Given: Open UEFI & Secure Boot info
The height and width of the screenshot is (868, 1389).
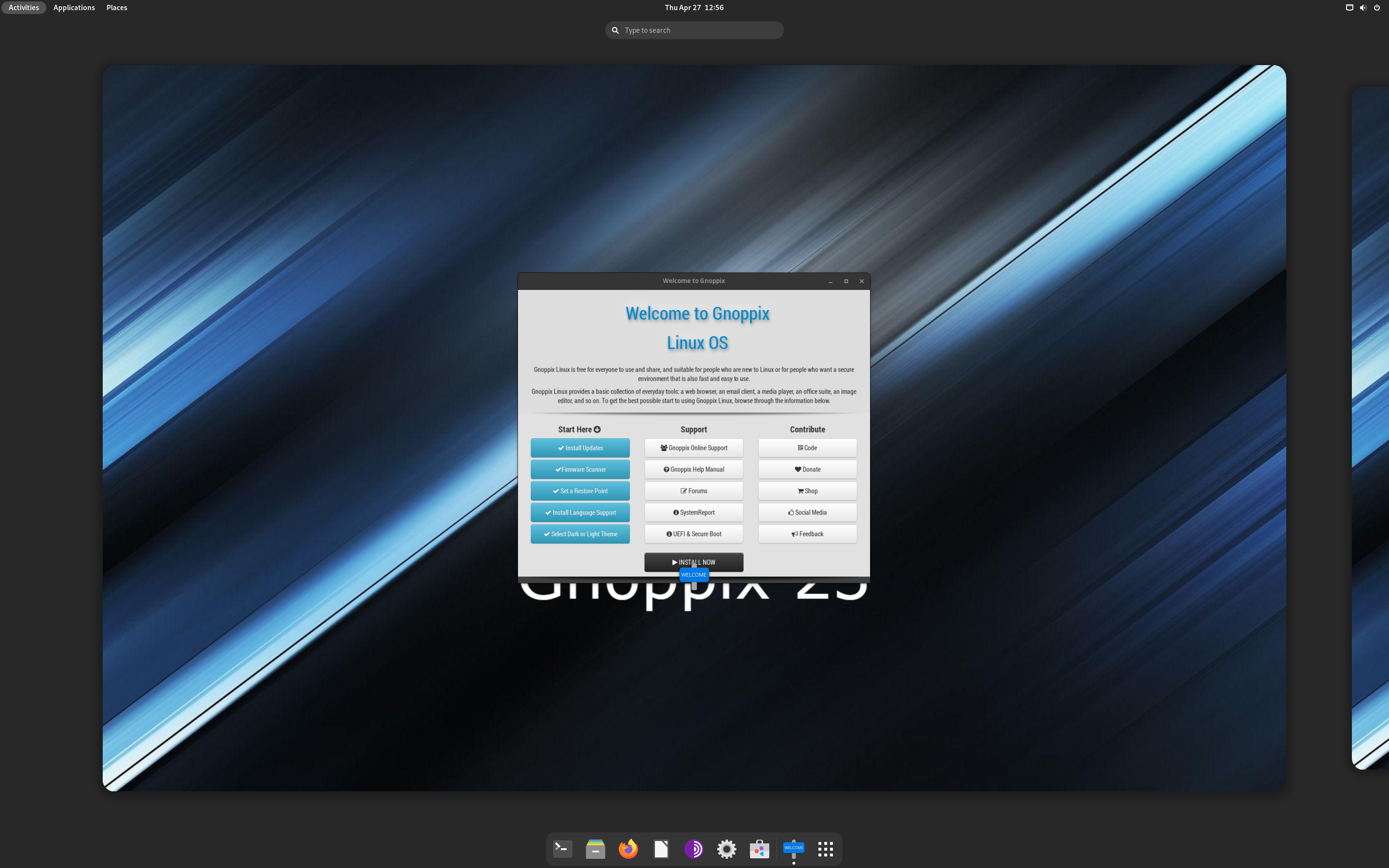Looking at the screenshot, I should (x=694, y=534).
